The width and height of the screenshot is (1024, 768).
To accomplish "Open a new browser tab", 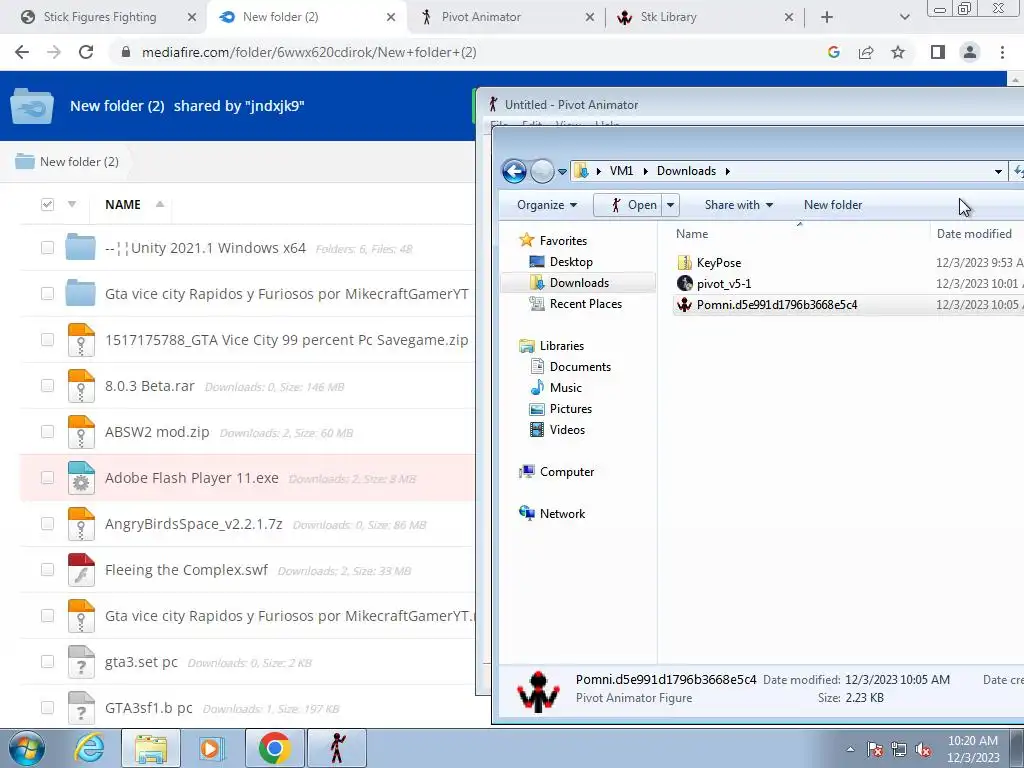I will [x=827, y=17].
